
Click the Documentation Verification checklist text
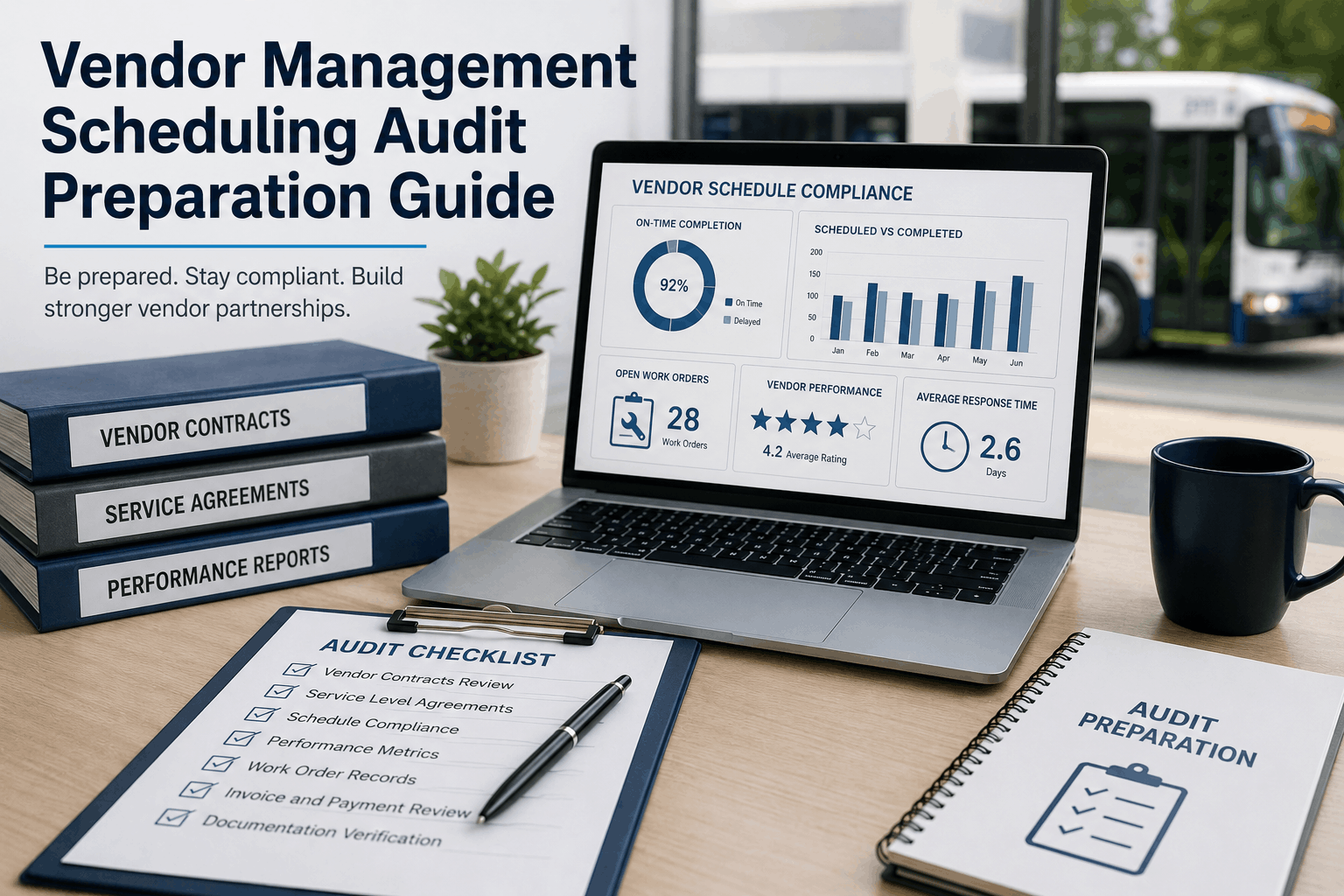tap(322, 831)
